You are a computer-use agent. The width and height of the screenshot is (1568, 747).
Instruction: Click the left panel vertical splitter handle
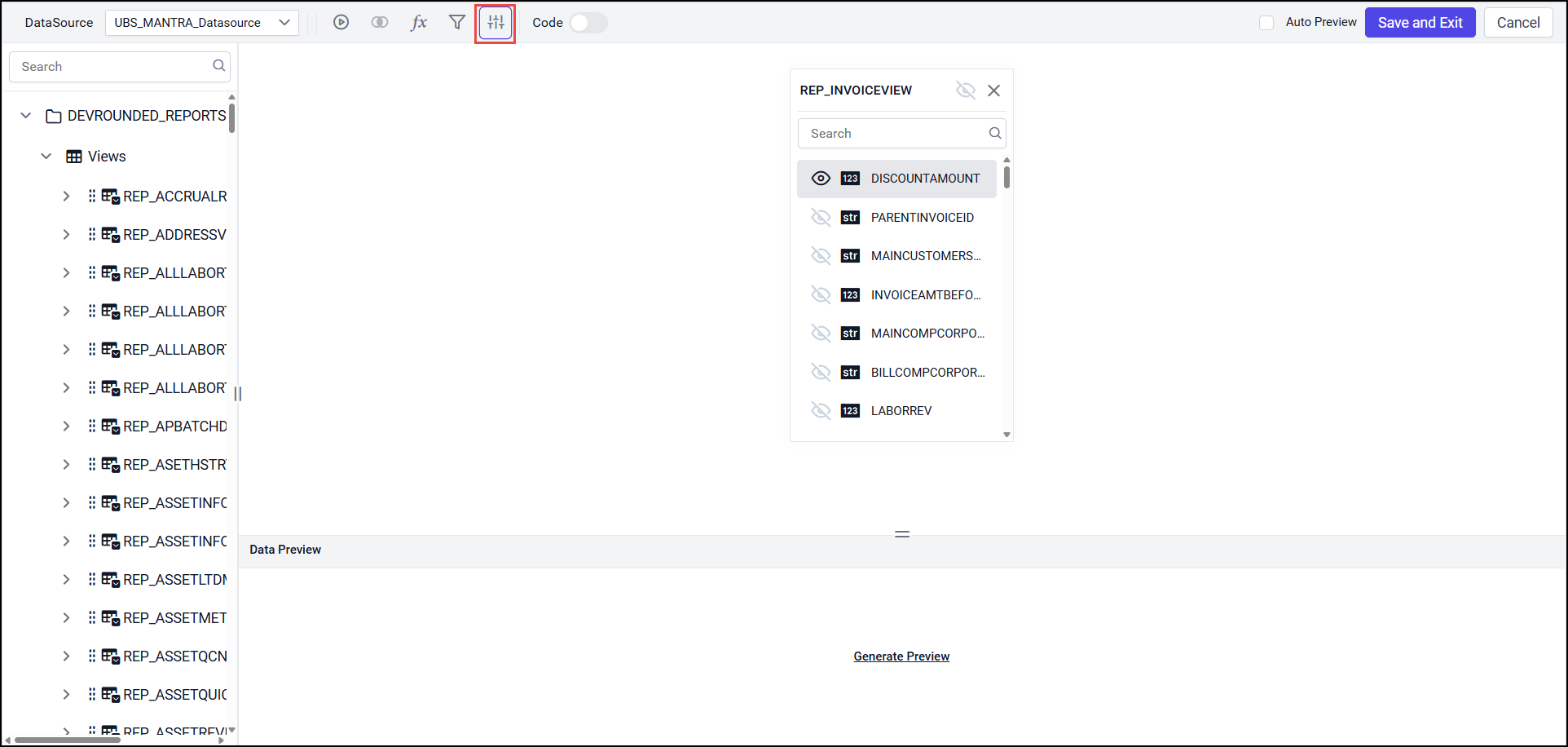238,393
